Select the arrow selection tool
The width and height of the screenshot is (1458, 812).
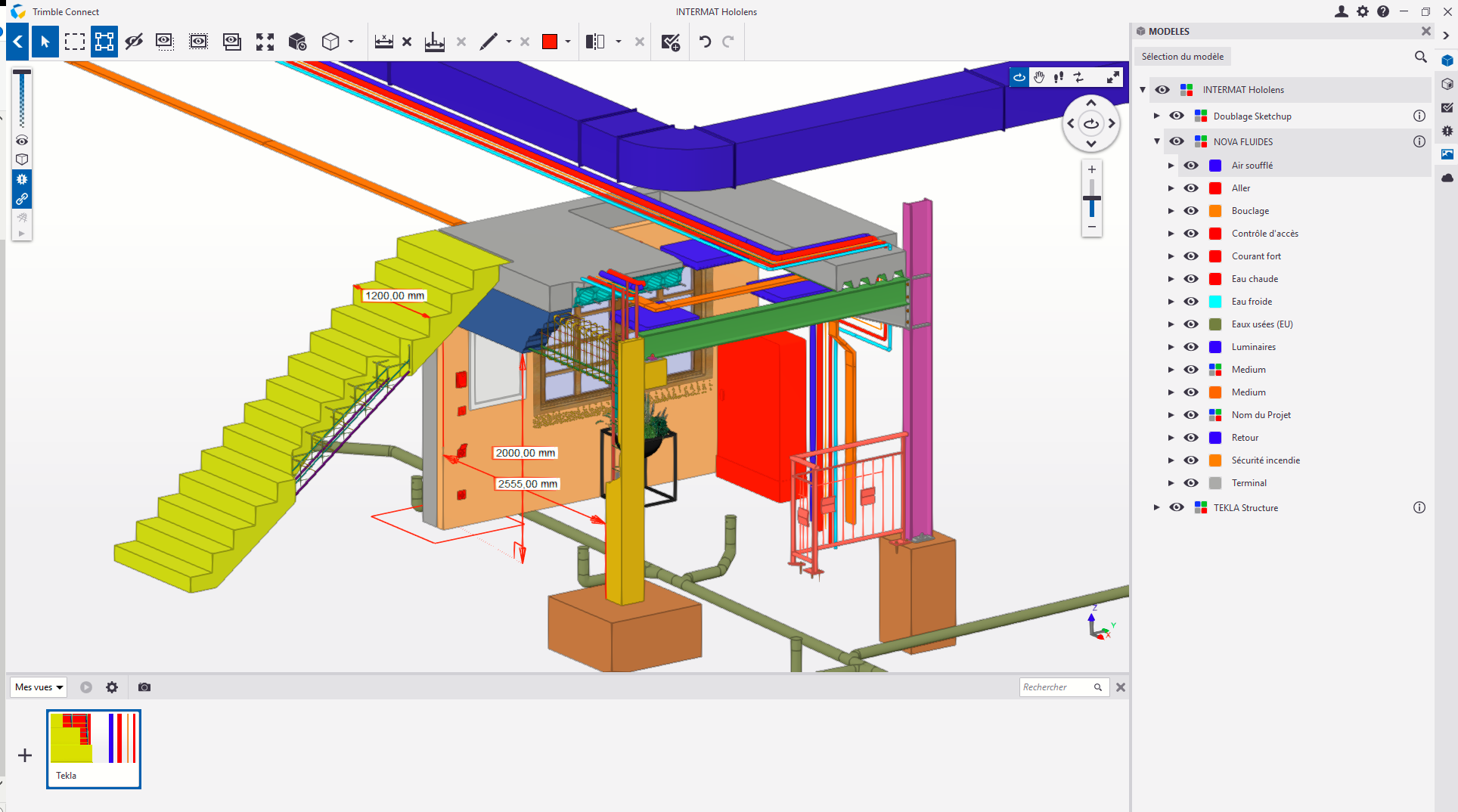tap(45, 42)
